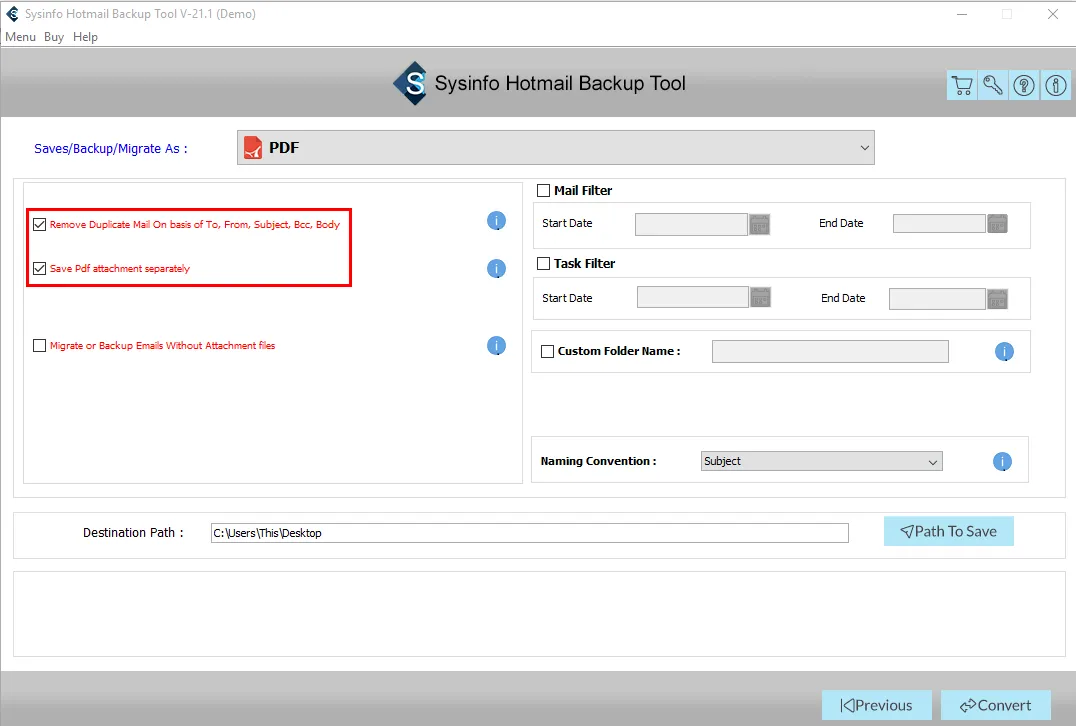Uncheck Save Pdf attachment separately
Screen dimensions: 1076x726
(x=40, y=268)
